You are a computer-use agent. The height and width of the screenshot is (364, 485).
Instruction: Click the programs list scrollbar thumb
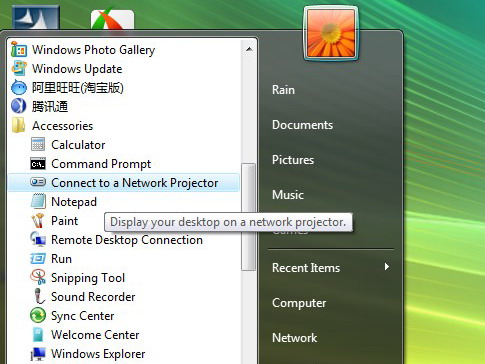249,217
